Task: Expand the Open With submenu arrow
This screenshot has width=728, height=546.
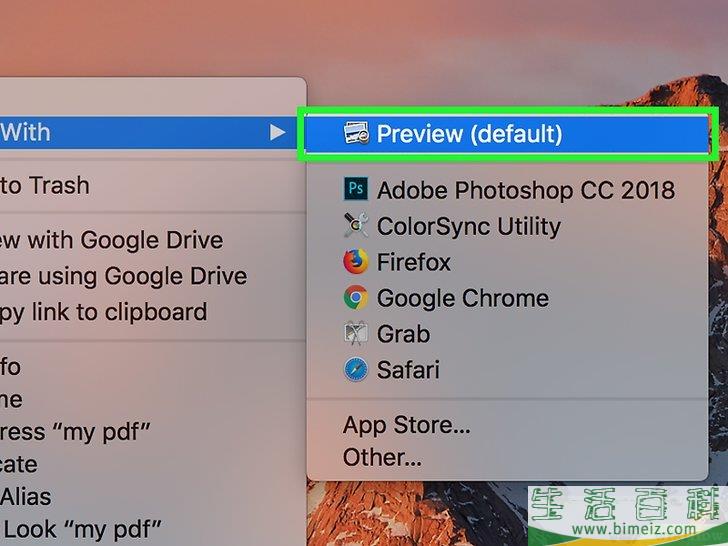Action: [277, 132]
